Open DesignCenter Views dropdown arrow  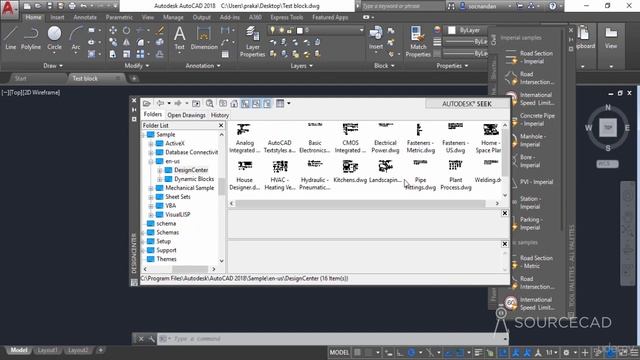[289, 104]
